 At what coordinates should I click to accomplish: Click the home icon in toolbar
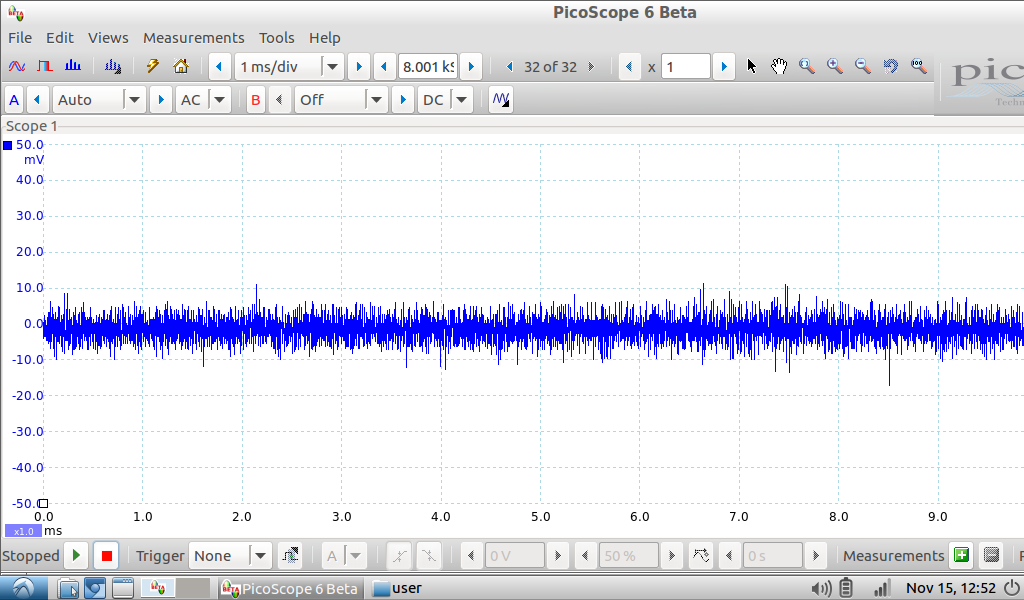click(181, 67)
